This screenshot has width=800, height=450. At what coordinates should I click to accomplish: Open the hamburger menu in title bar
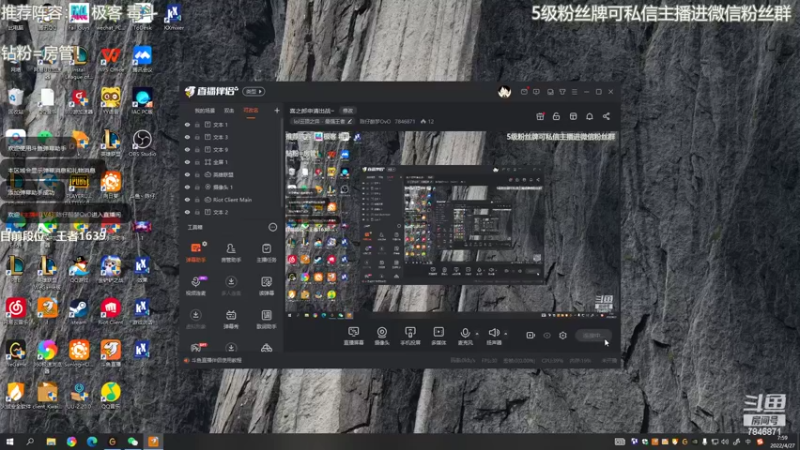point(574,92)
